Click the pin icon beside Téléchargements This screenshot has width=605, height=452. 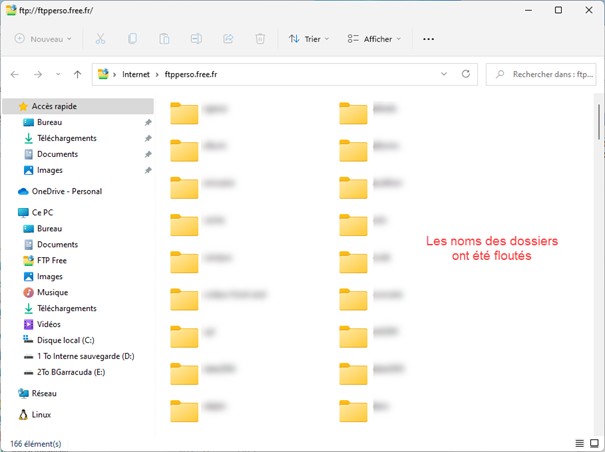point(148,138)
